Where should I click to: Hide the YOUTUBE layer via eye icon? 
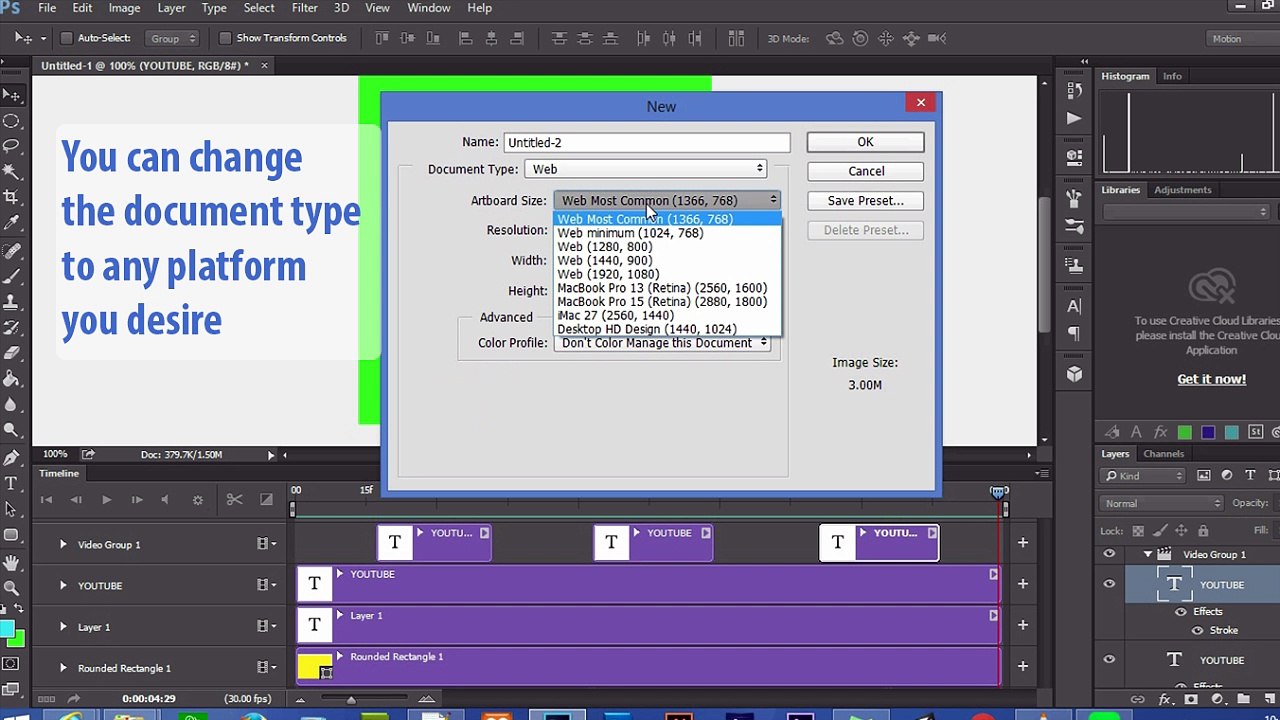pyautogui.click(x=1109, y=585)
